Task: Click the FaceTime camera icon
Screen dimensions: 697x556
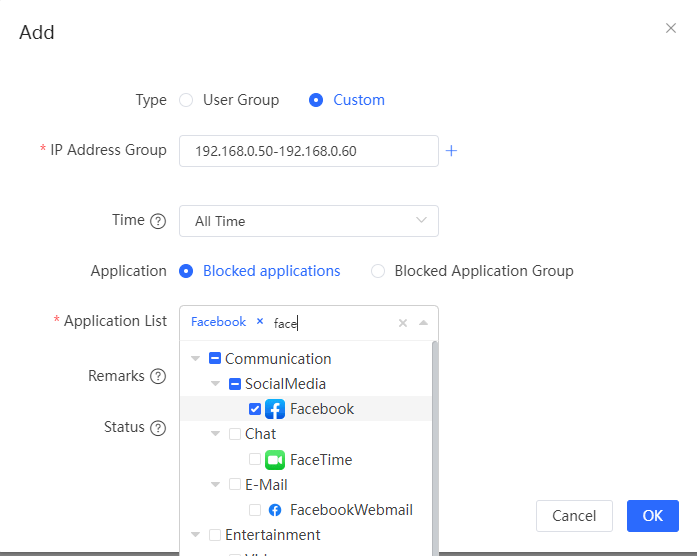Action: 275,460
